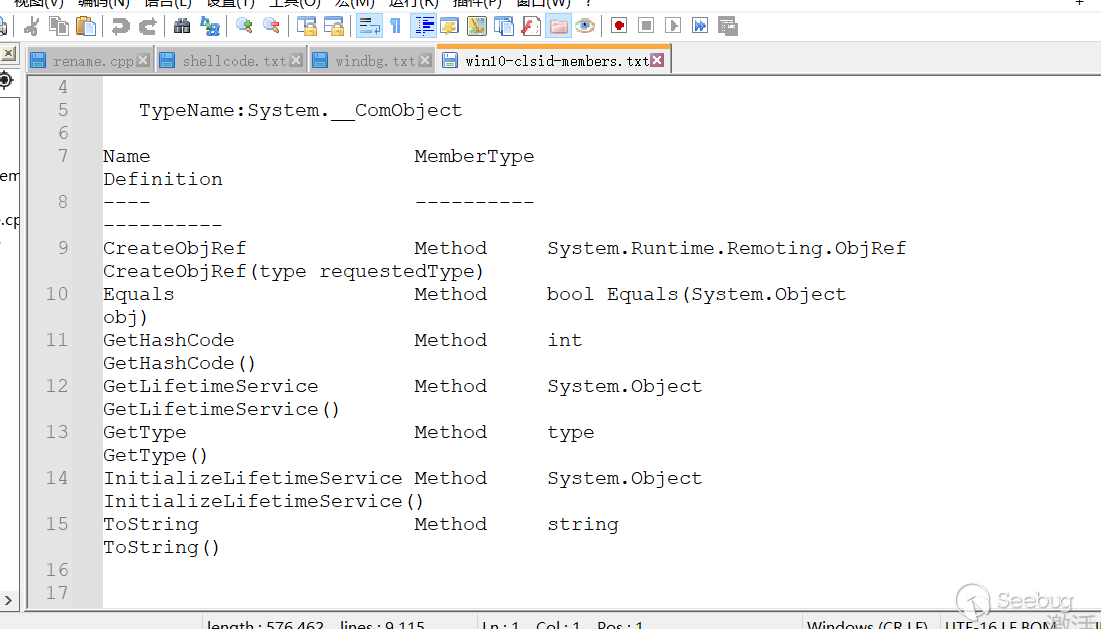This screenshot has width=1101, height=629.
Task: Close the shellcode.txt tab
Action: 296,60
